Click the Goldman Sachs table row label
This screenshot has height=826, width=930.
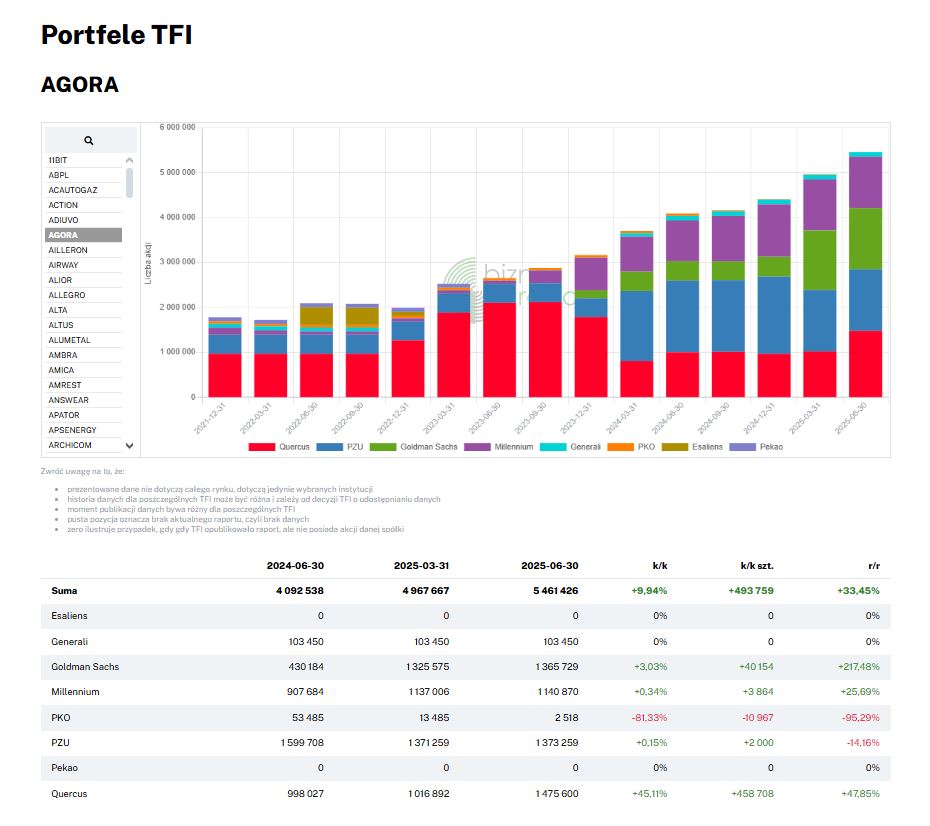[85, 666]
